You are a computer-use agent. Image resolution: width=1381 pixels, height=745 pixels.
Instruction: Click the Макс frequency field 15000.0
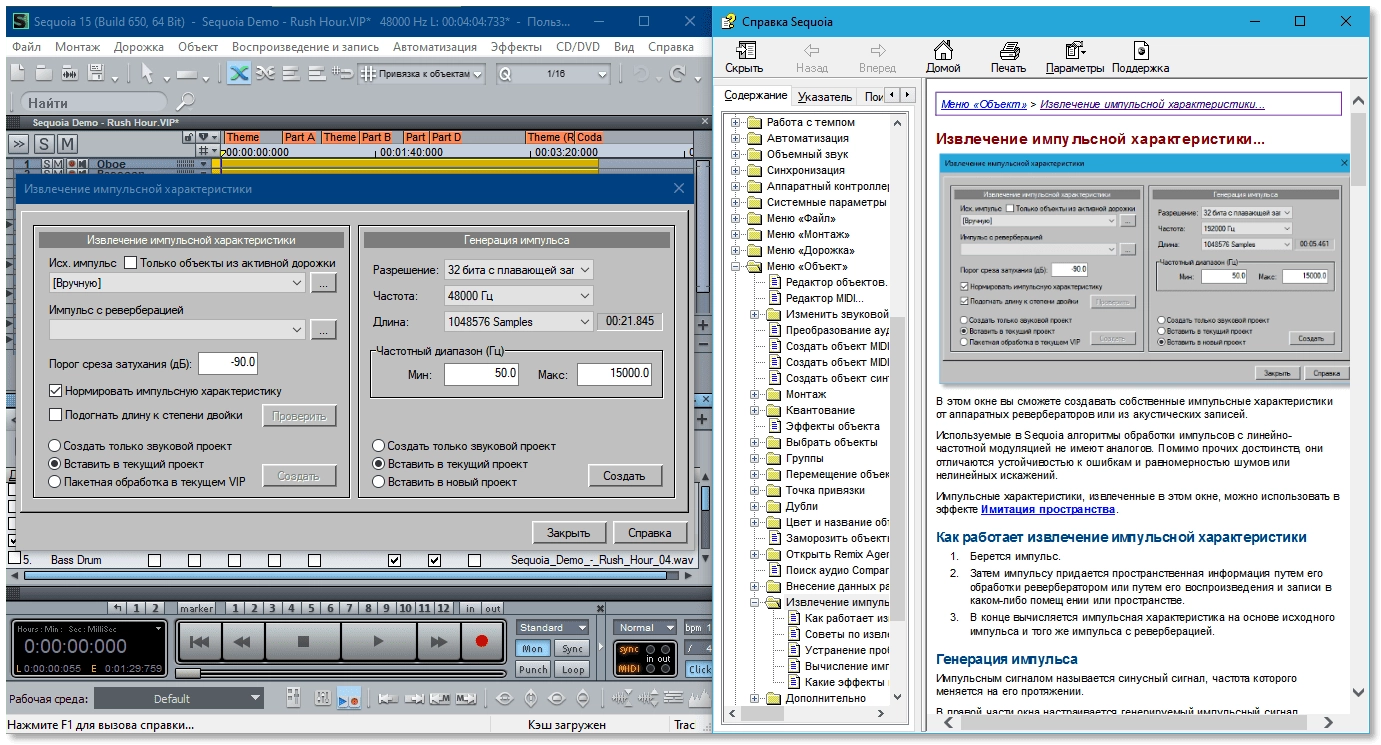(x=614, y=374)
